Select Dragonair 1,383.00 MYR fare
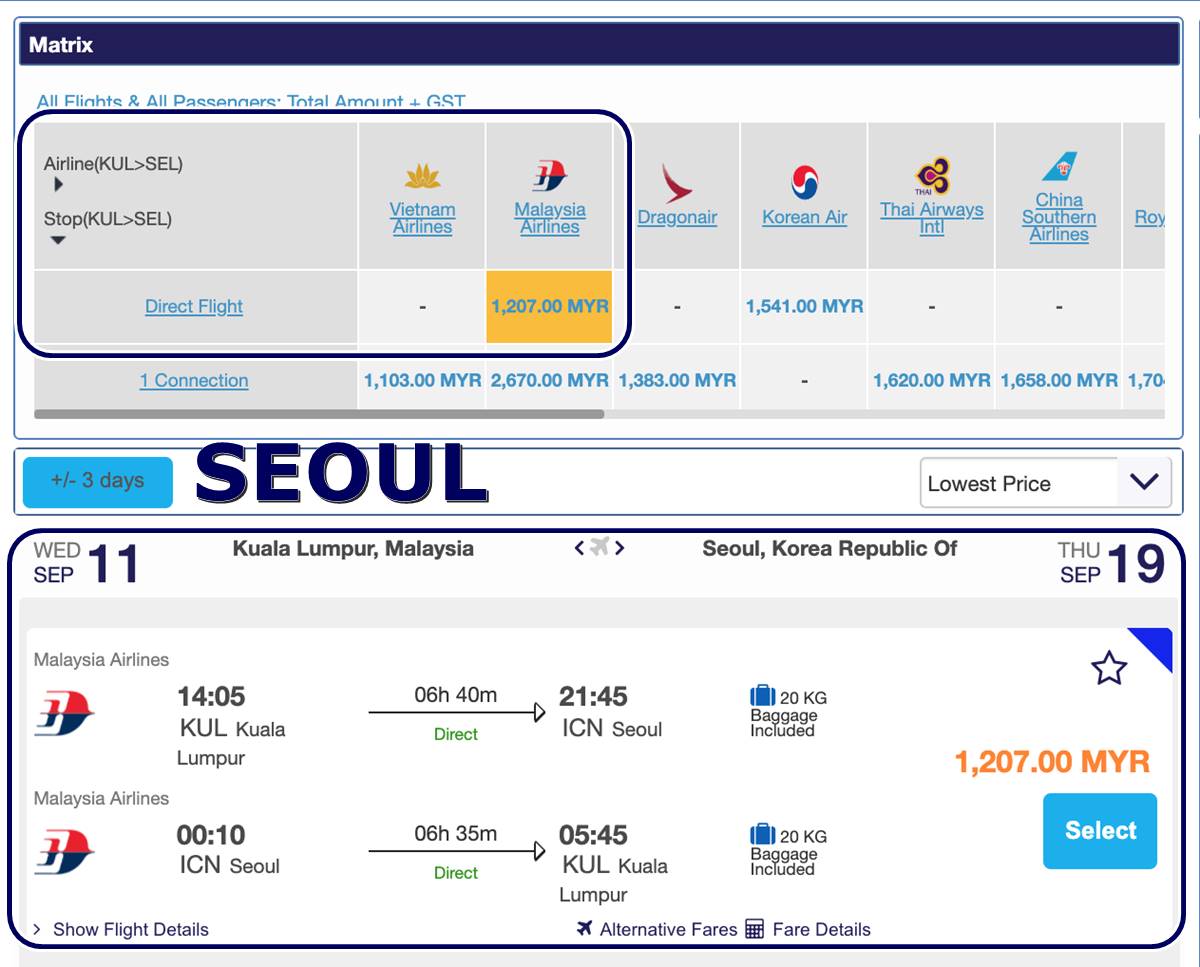This screenshot has height=967, width=1200. pos(677,380)
